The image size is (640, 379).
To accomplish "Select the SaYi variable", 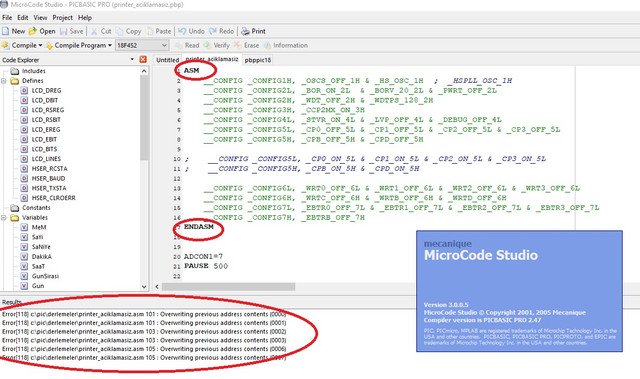I will (x=38, y=237).
